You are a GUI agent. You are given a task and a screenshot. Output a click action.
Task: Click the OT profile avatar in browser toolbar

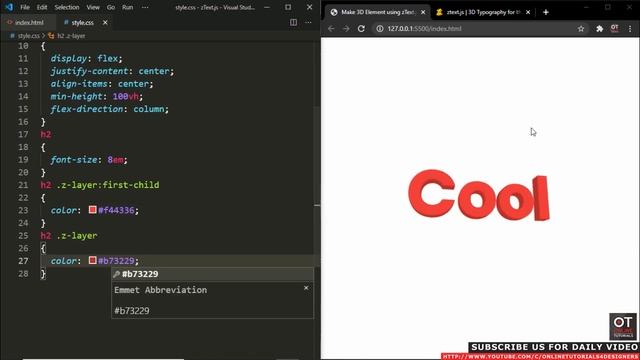pyautogui.click(x=614, y=28)
